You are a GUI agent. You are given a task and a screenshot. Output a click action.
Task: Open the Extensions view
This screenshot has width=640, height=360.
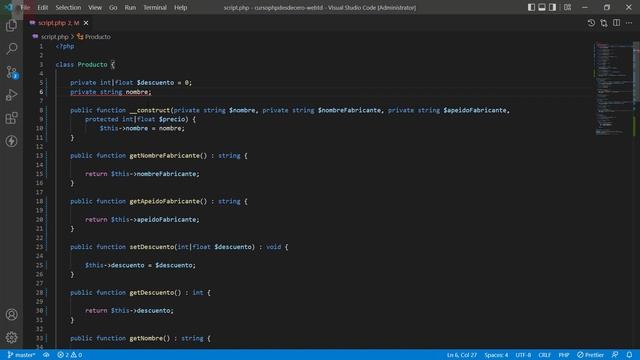(11, 118)
